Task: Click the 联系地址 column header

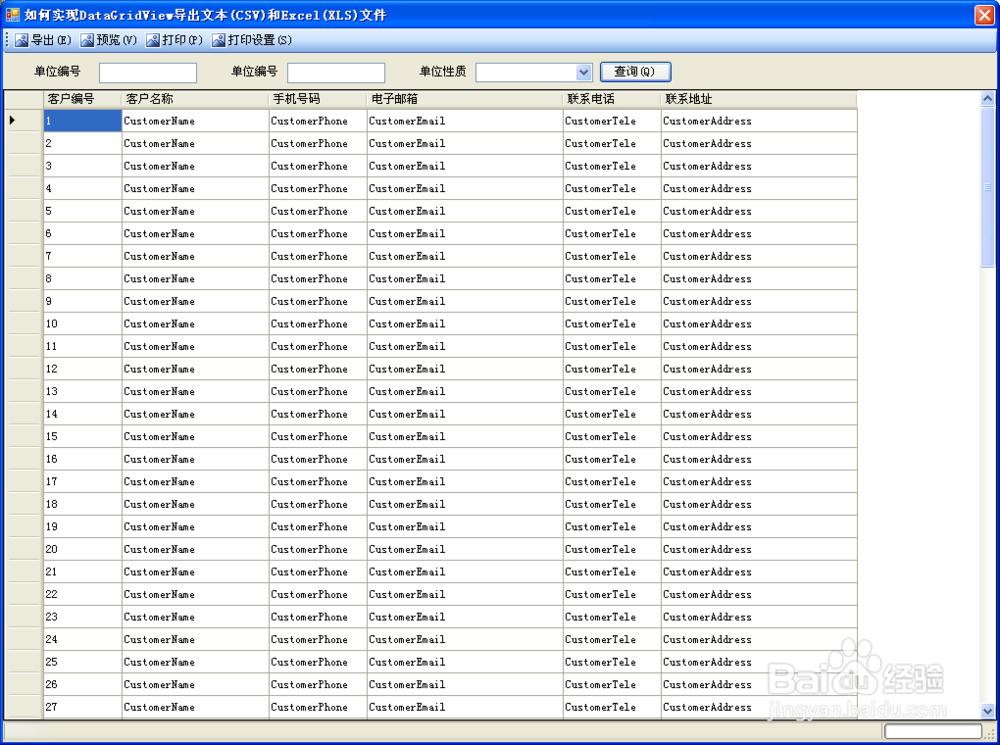Action: click(759, 99)
